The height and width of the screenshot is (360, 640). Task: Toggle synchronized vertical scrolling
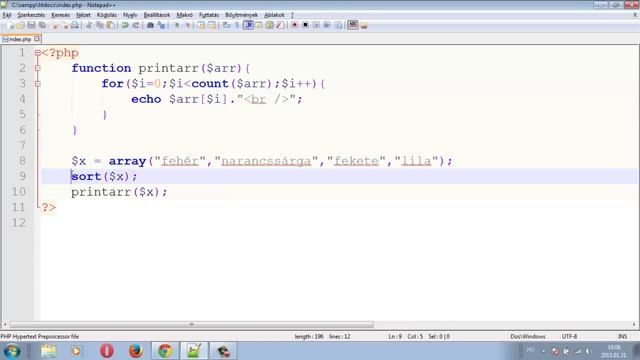click(201, 25)
